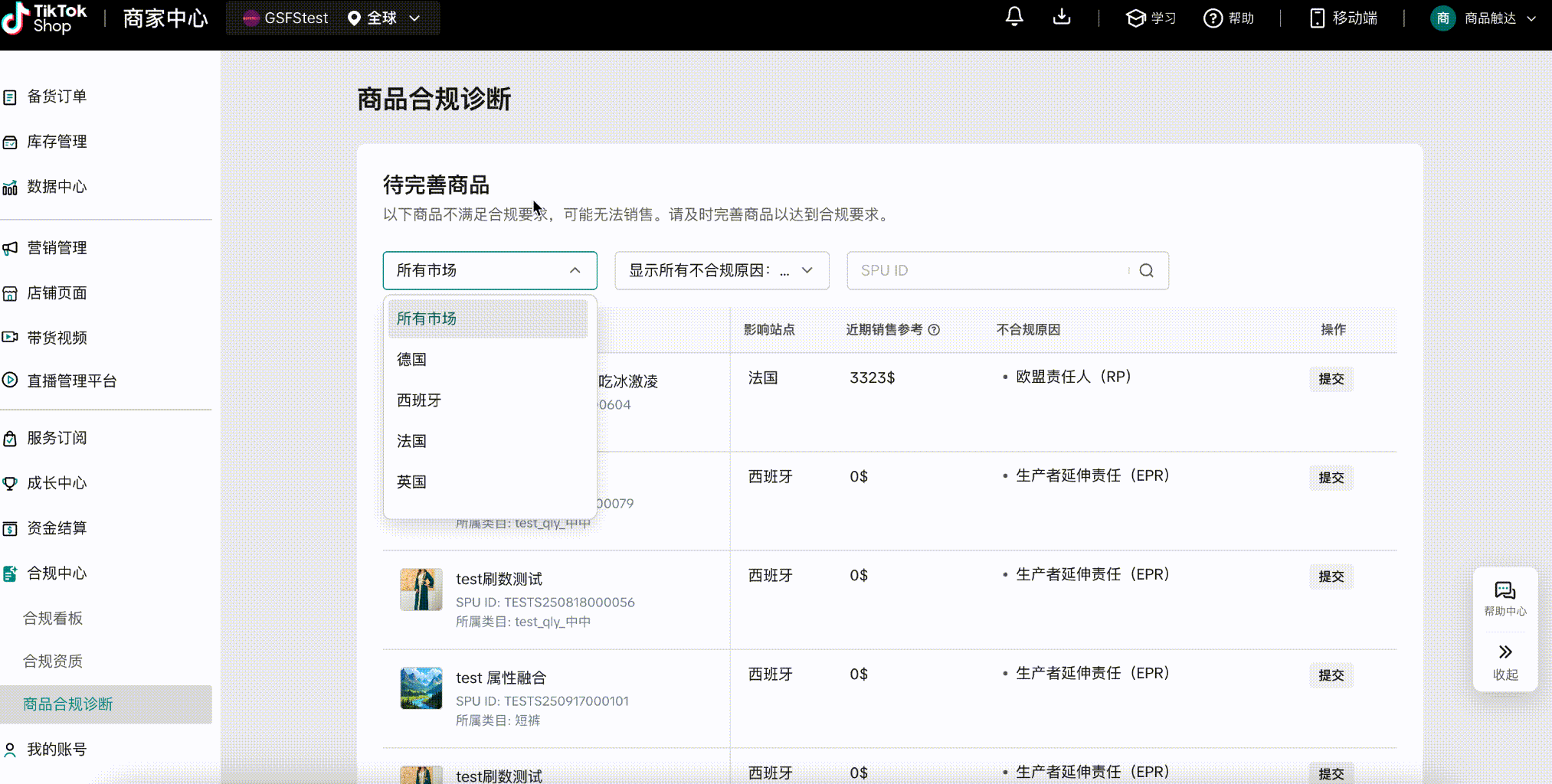Open the 全球 region selector
This screenshot has width=1552, height=784.
pyautogui.click(x=383, y=18)
